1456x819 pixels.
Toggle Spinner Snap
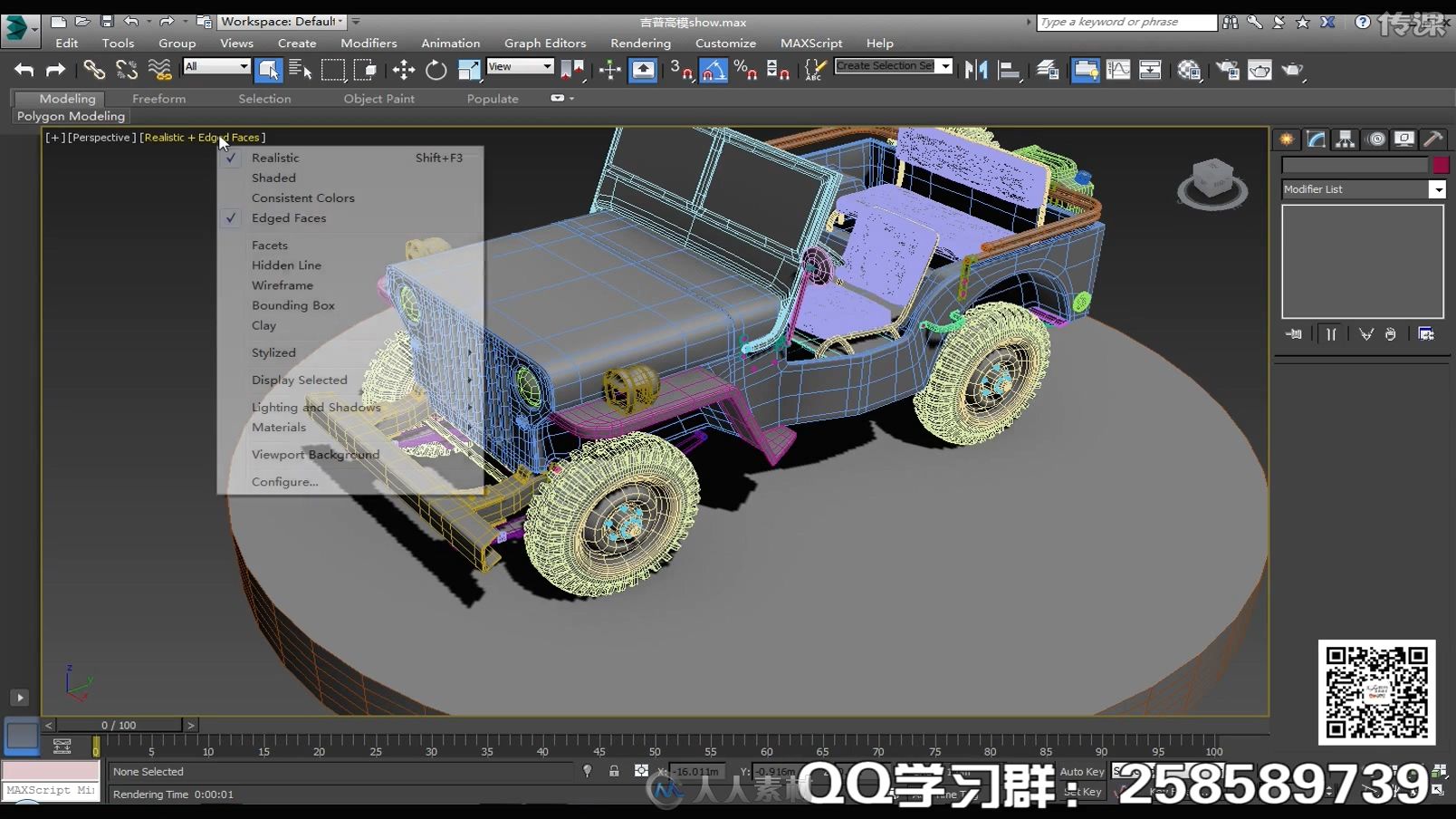click(778, 70)
